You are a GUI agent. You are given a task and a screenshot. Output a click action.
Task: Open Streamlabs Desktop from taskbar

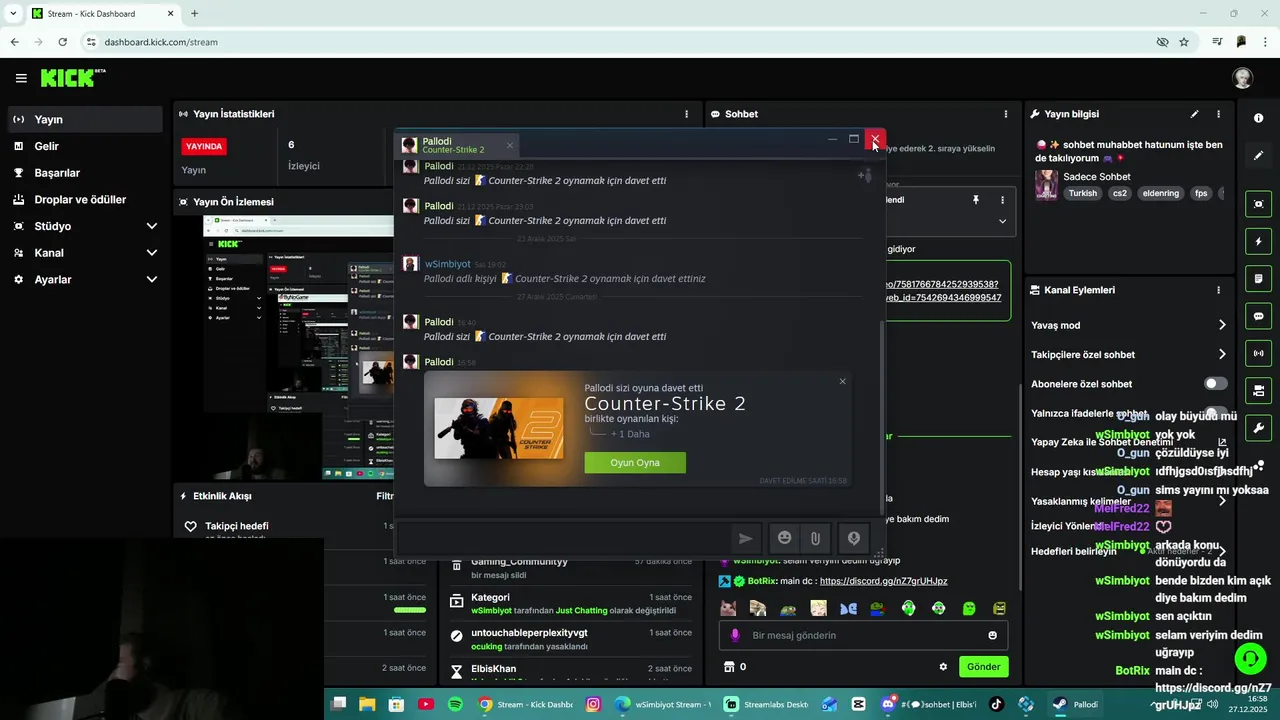click(766, 704)
